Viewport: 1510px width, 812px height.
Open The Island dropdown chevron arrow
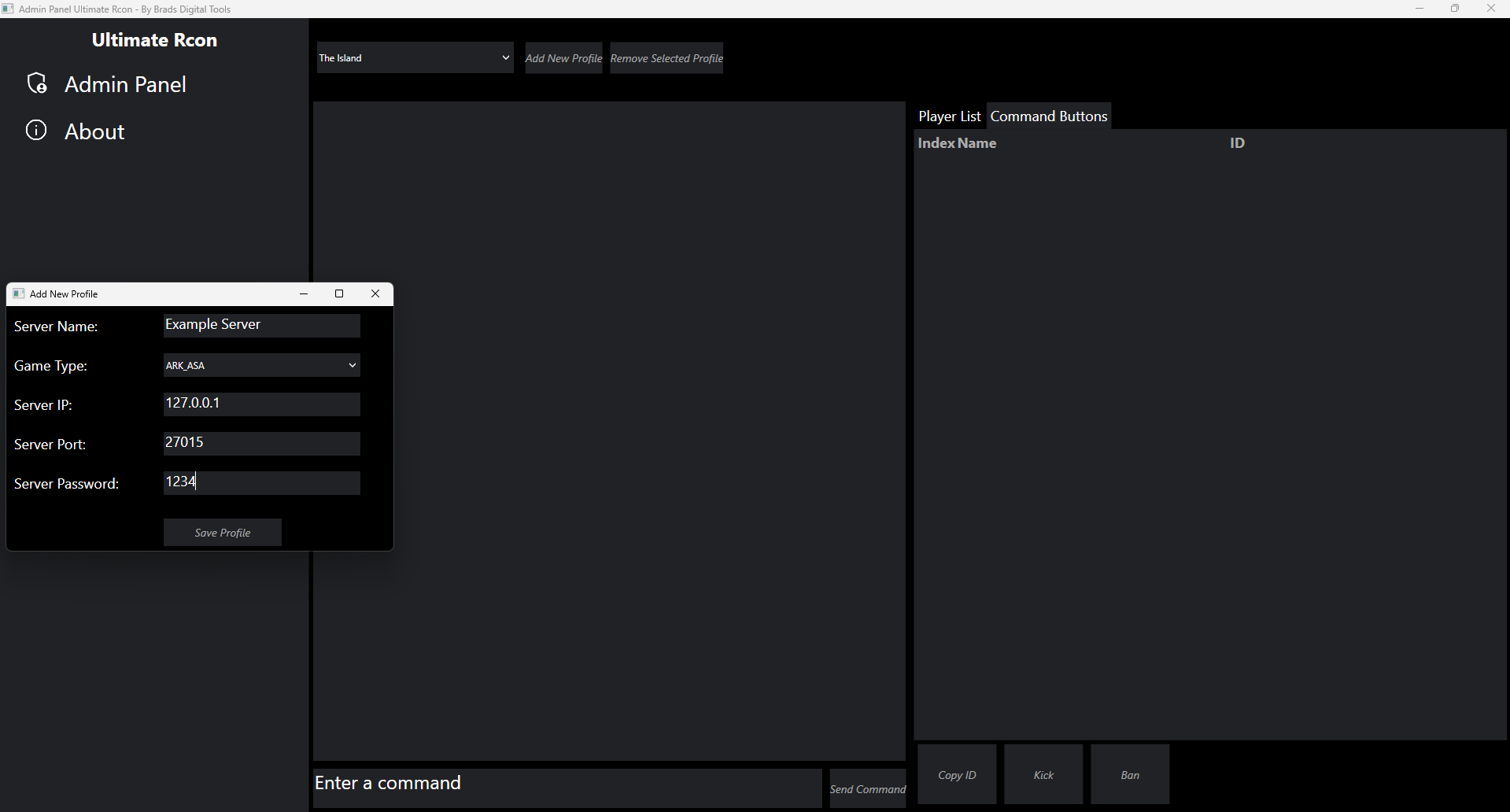(504, 57)
